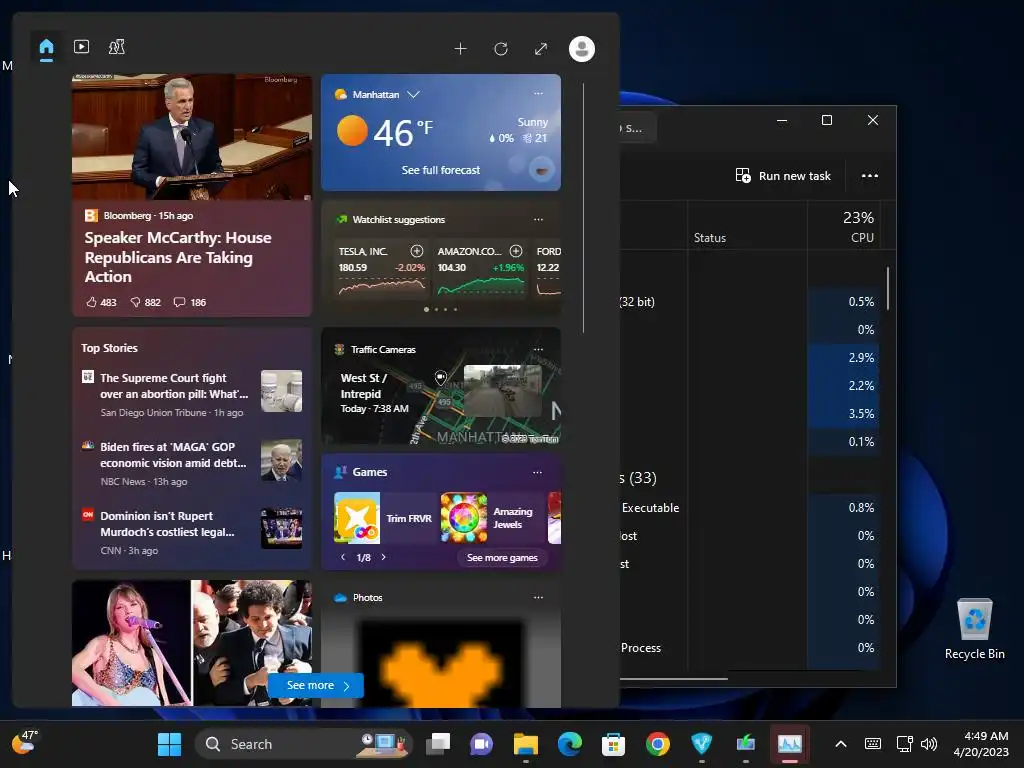
Task: Launch the Trim FRVR game
Action: tap(384, 518)
